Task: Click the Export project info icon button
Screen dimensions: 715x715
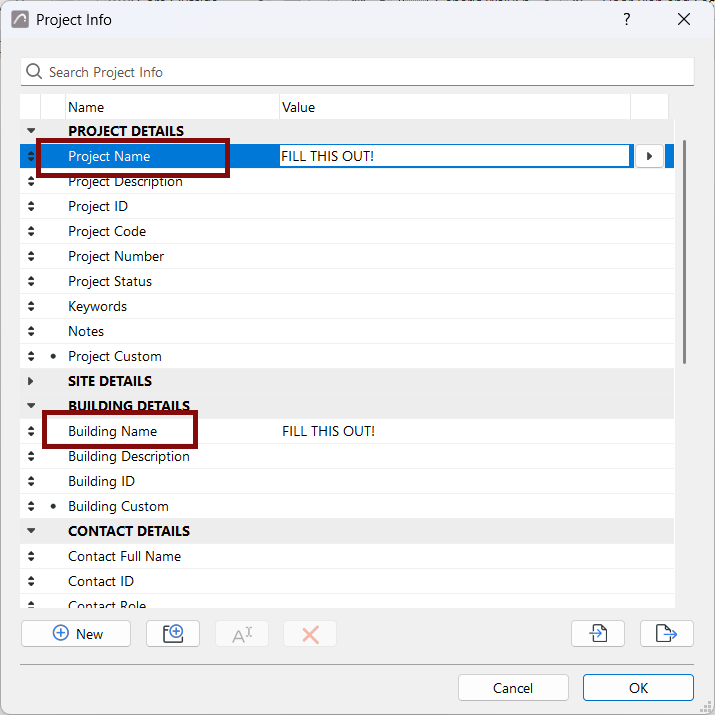Action: pyautogui.click(x=667, y=633)
